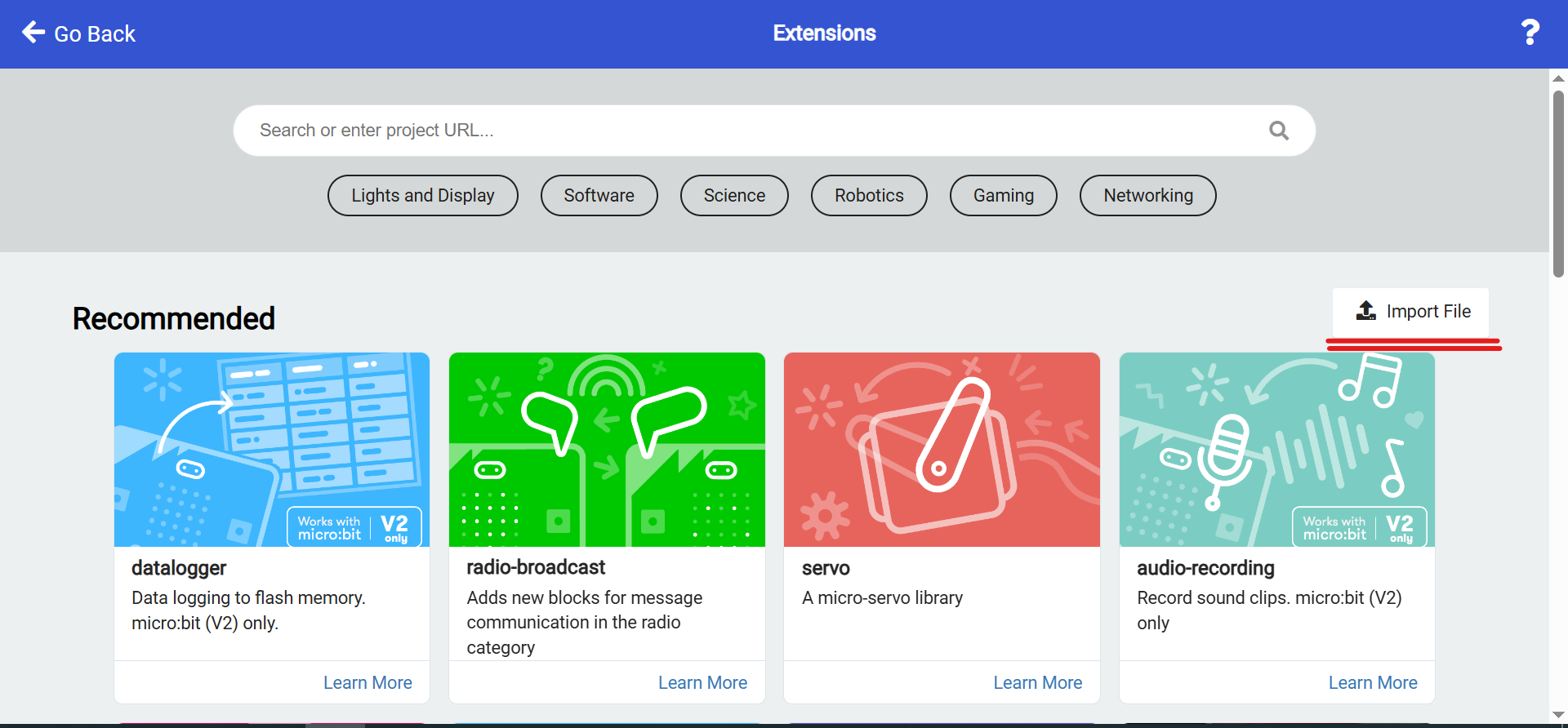Pick the audio-recording extension image

coord(1276,449)
